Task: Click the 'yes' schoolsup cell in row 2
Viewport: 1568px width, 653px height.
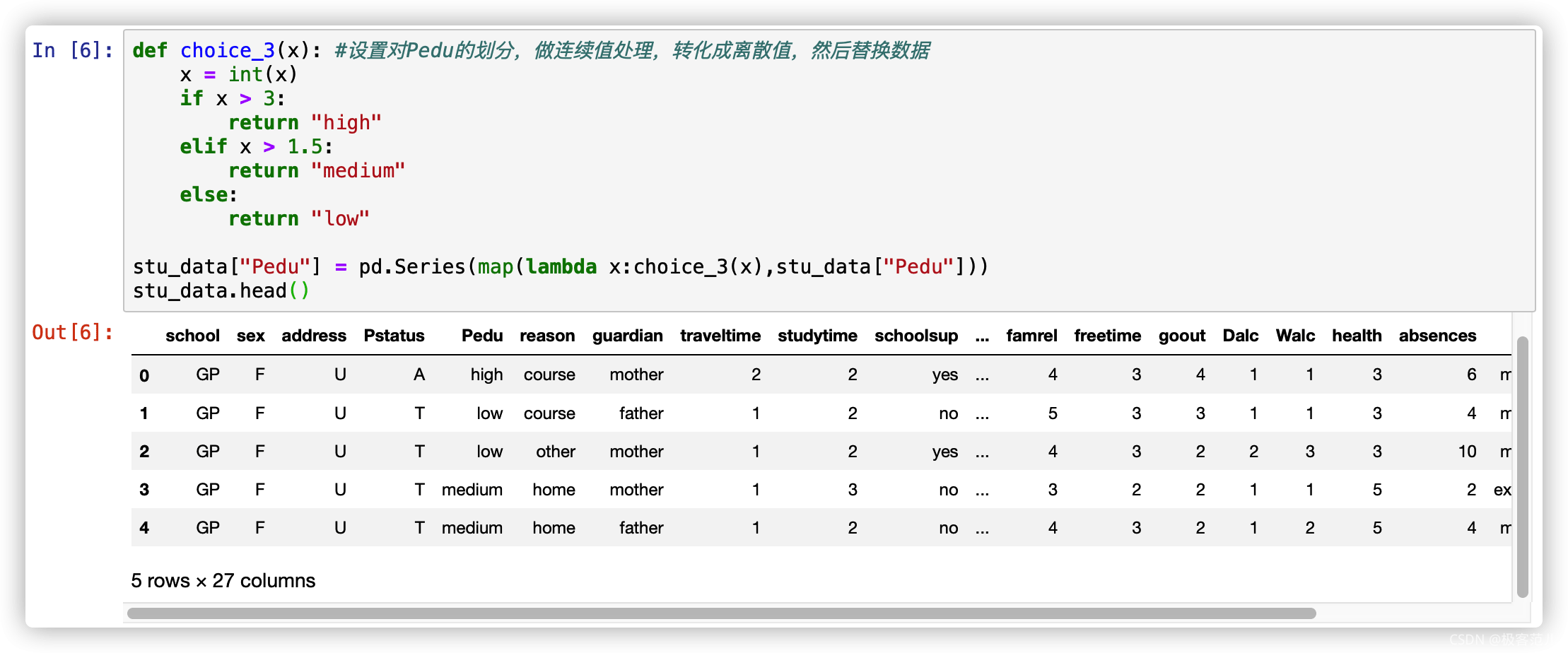Action: coord(944,452)
